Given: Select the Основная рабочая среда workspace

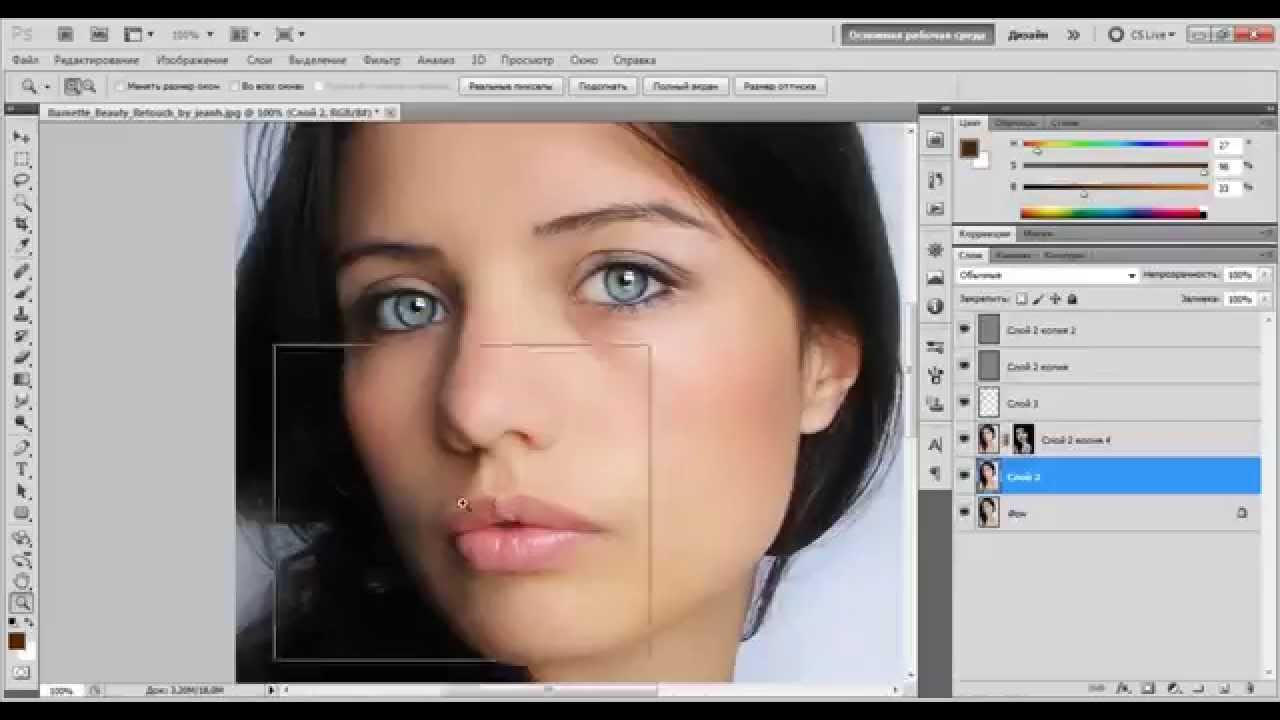Looking at the screenshot, I should (x=917, y=34).
